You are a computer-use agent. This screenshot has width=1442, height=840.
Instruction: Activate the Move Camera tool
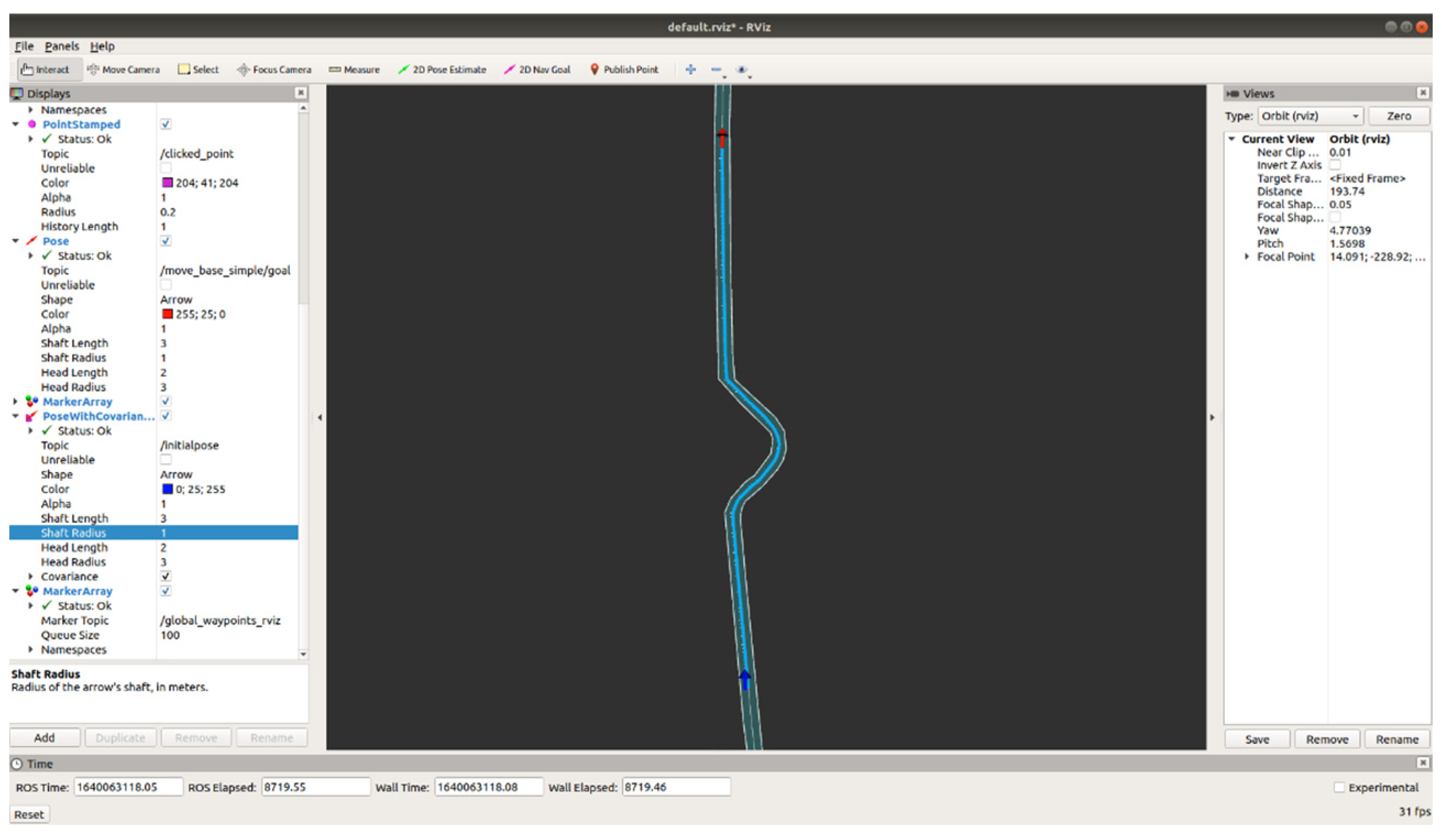(x=124, y=69)
